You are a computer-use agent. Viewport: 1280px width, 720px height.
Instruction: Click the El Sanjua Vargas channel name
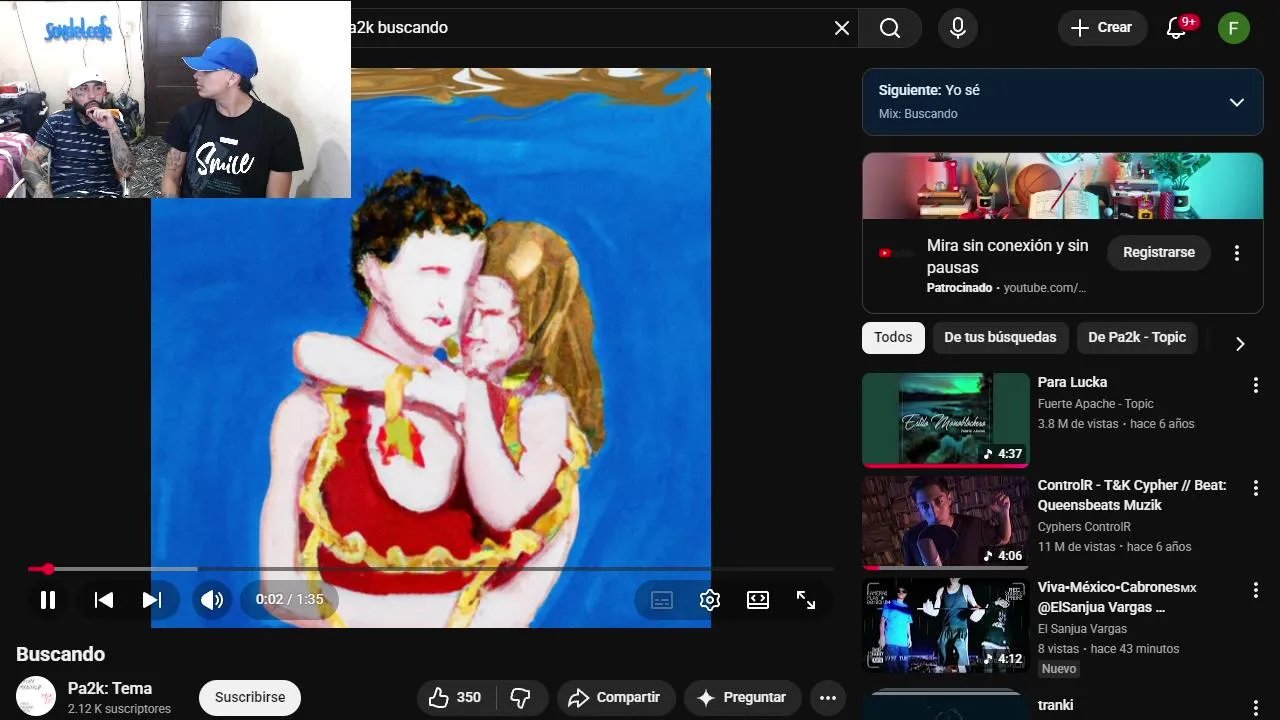pos(1082,629)
